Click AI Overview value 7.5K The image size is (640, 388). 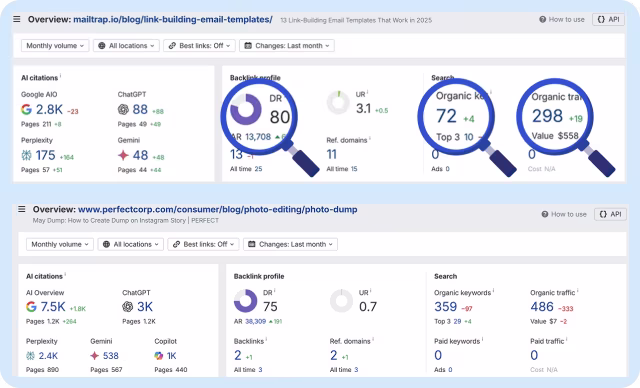click(x=53, y=306)
